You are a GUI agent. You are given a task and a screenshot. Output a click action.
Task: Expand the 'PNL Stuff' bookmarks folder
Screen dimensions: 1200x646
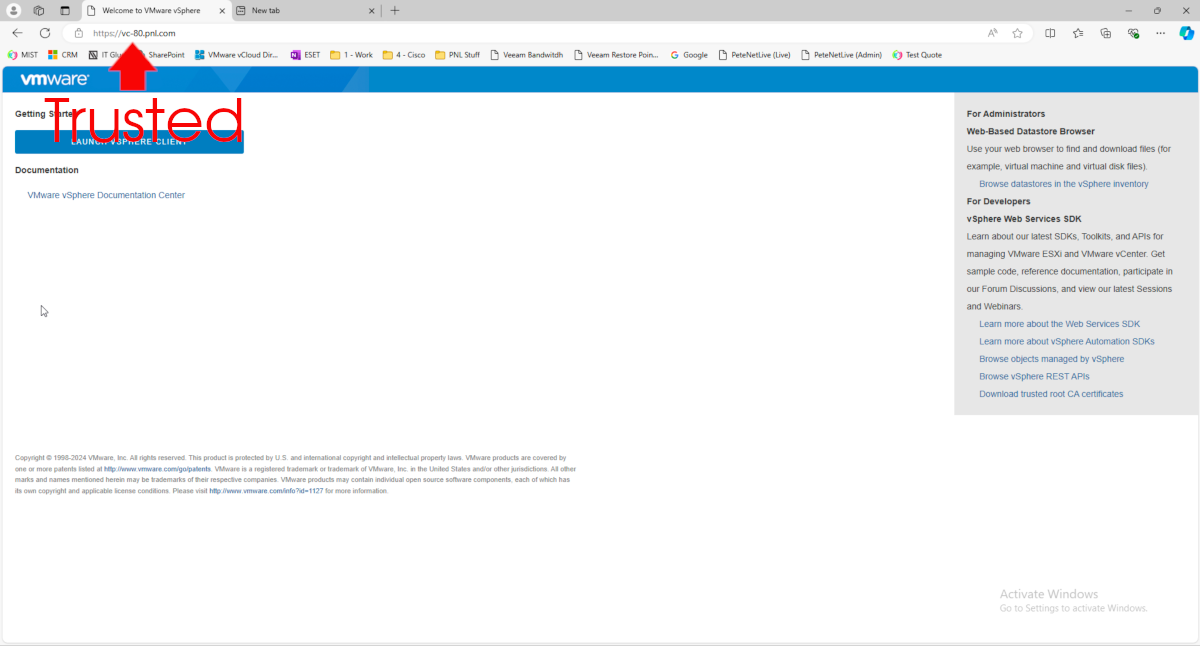[x=457, y=55]
